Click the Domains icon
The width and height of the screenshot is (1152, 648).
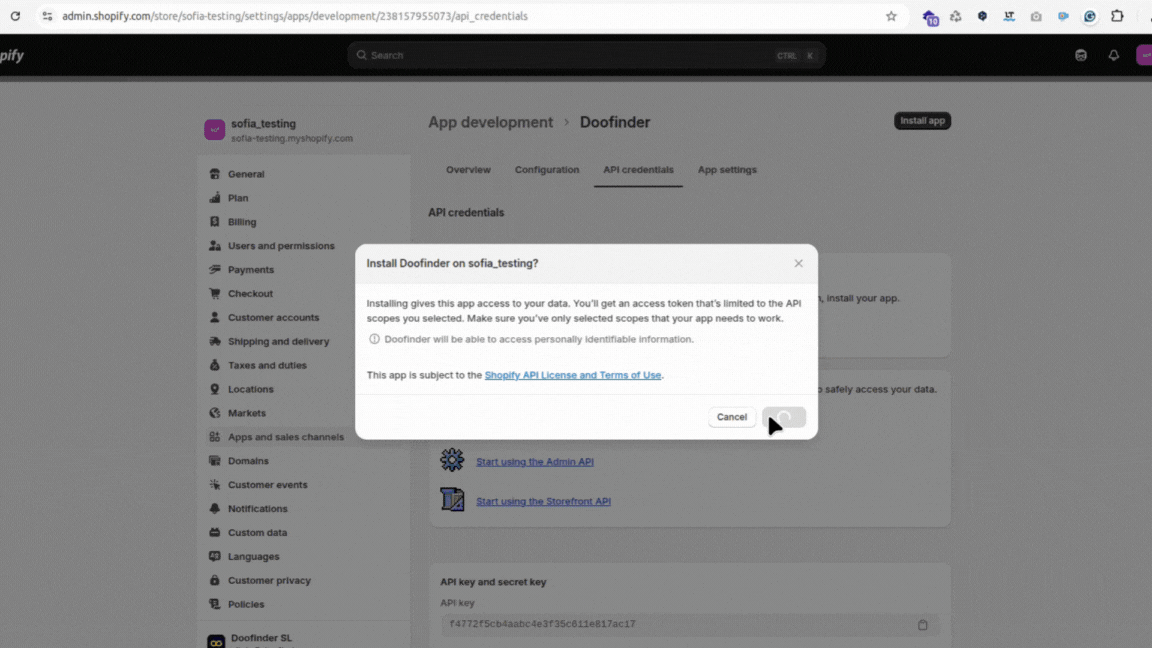tap(215, 461)
